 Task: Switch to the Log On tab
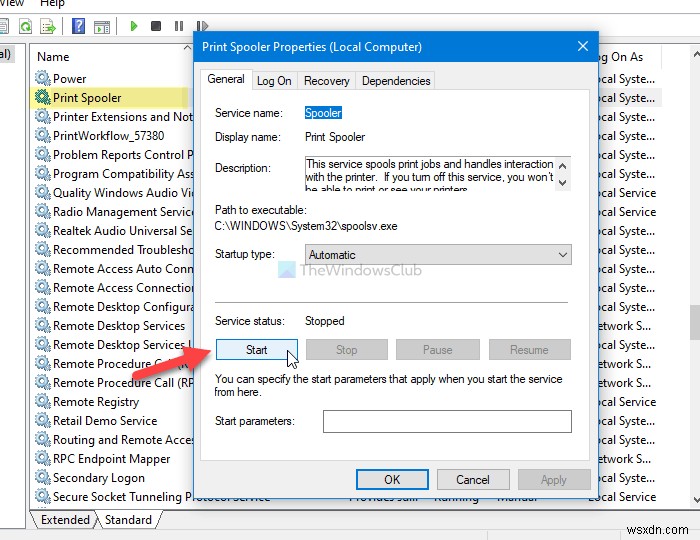coord(274,81)
